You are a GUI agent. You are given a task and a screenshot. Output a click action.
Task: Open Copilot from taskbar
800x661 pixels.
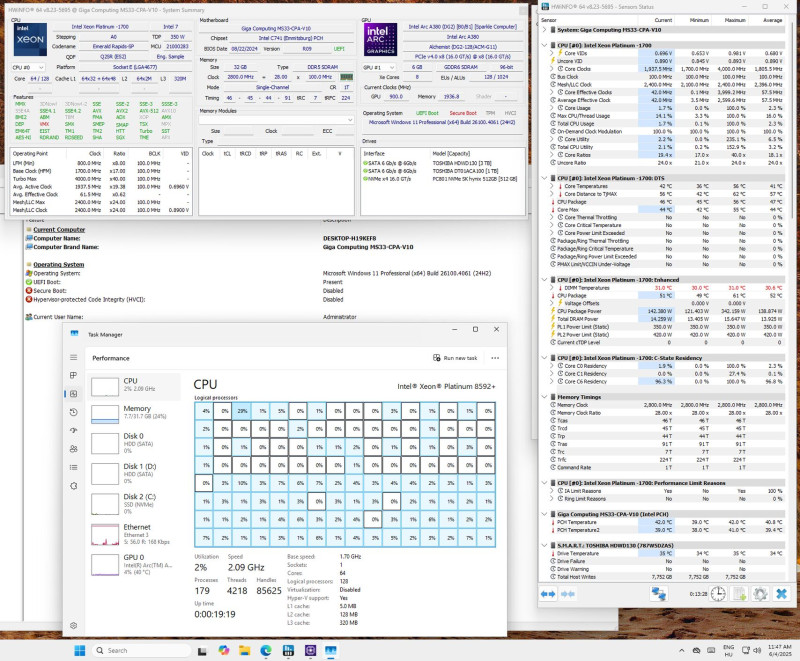point(223,650)
